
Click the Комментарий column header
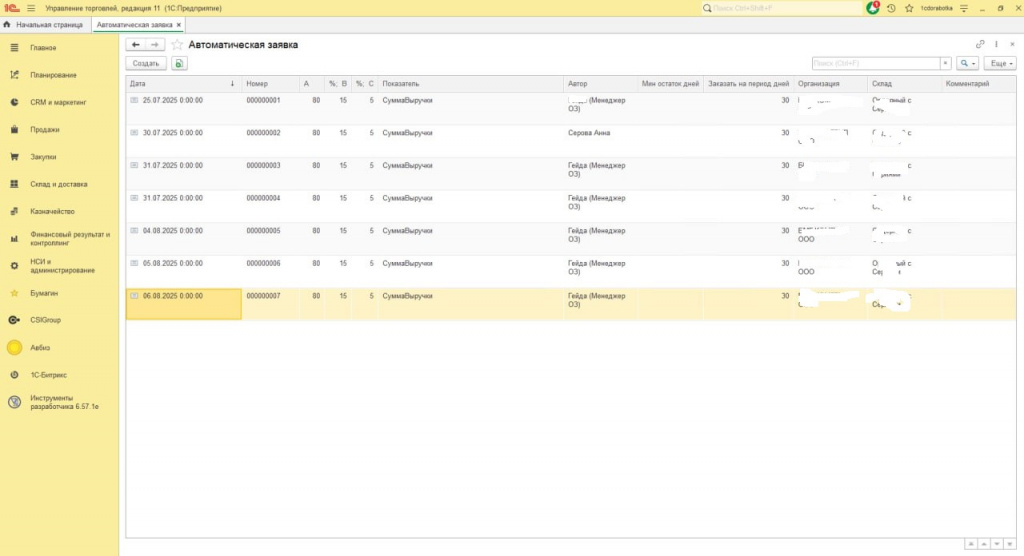(979, 84)
